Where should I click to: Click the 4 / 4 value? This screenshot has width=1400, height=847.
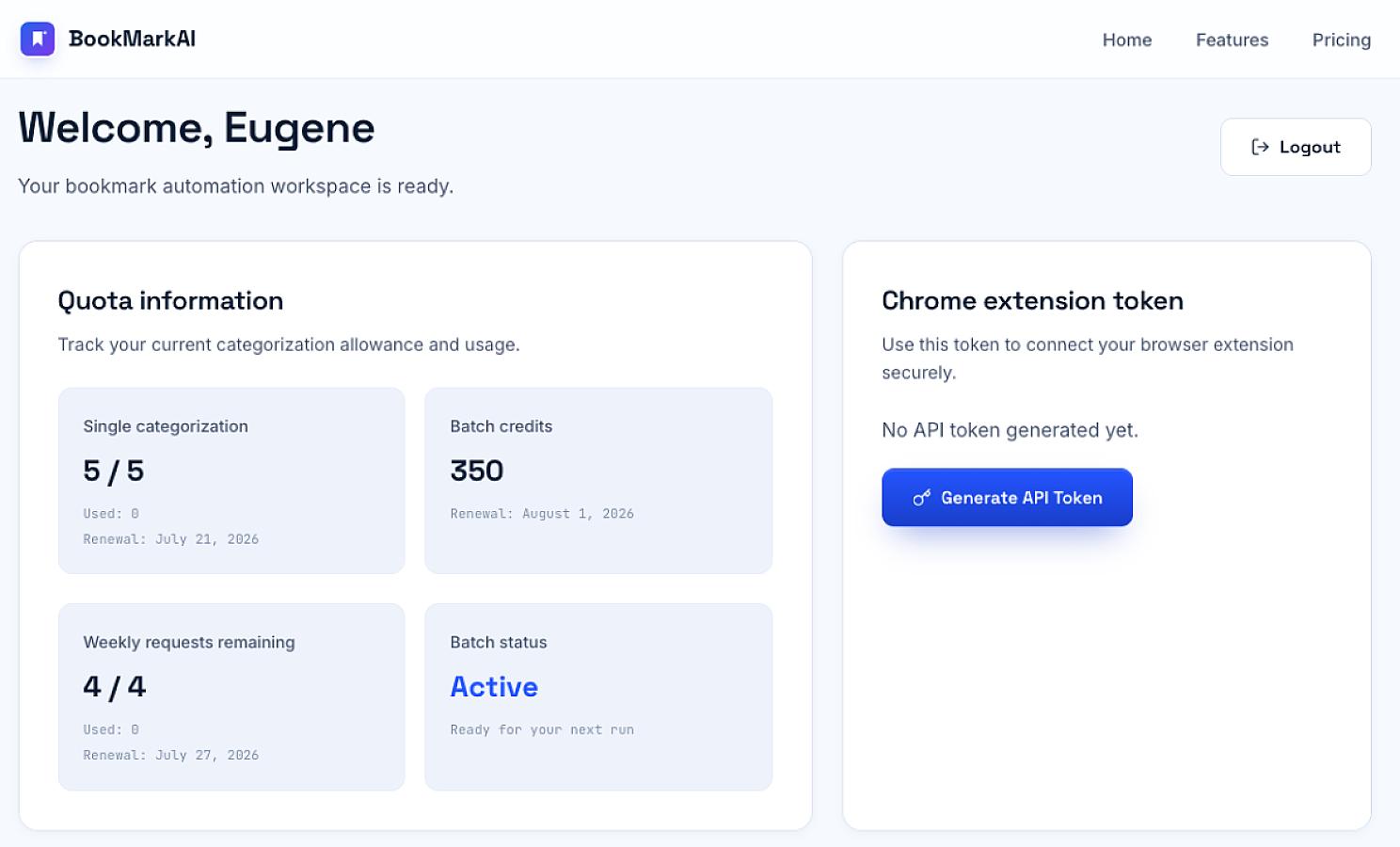click(115, 687)
